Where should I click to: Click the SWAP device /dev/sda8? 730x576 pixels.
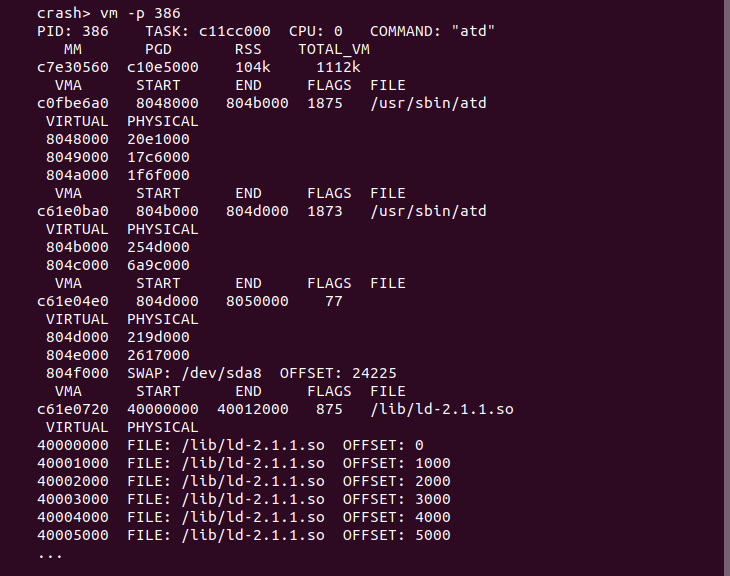[x=225, y=373]
